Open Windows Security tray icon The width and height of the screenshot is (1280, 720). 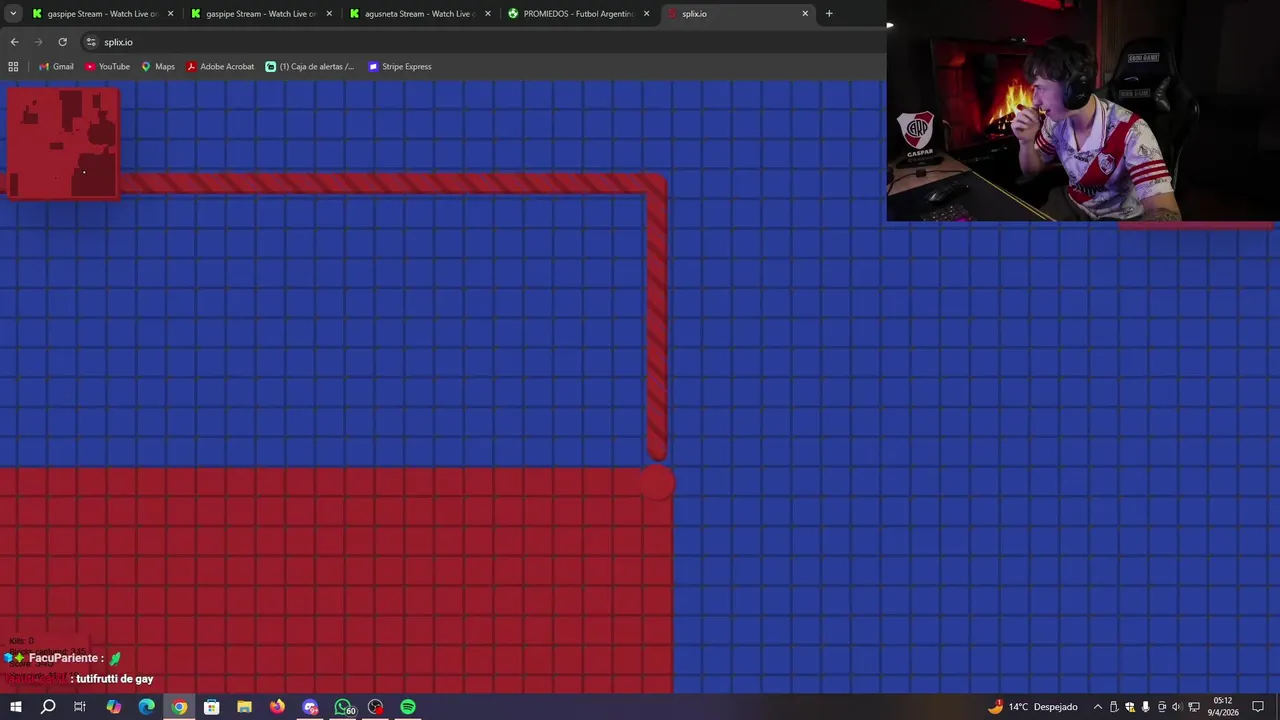click(x=1130, y=707)
